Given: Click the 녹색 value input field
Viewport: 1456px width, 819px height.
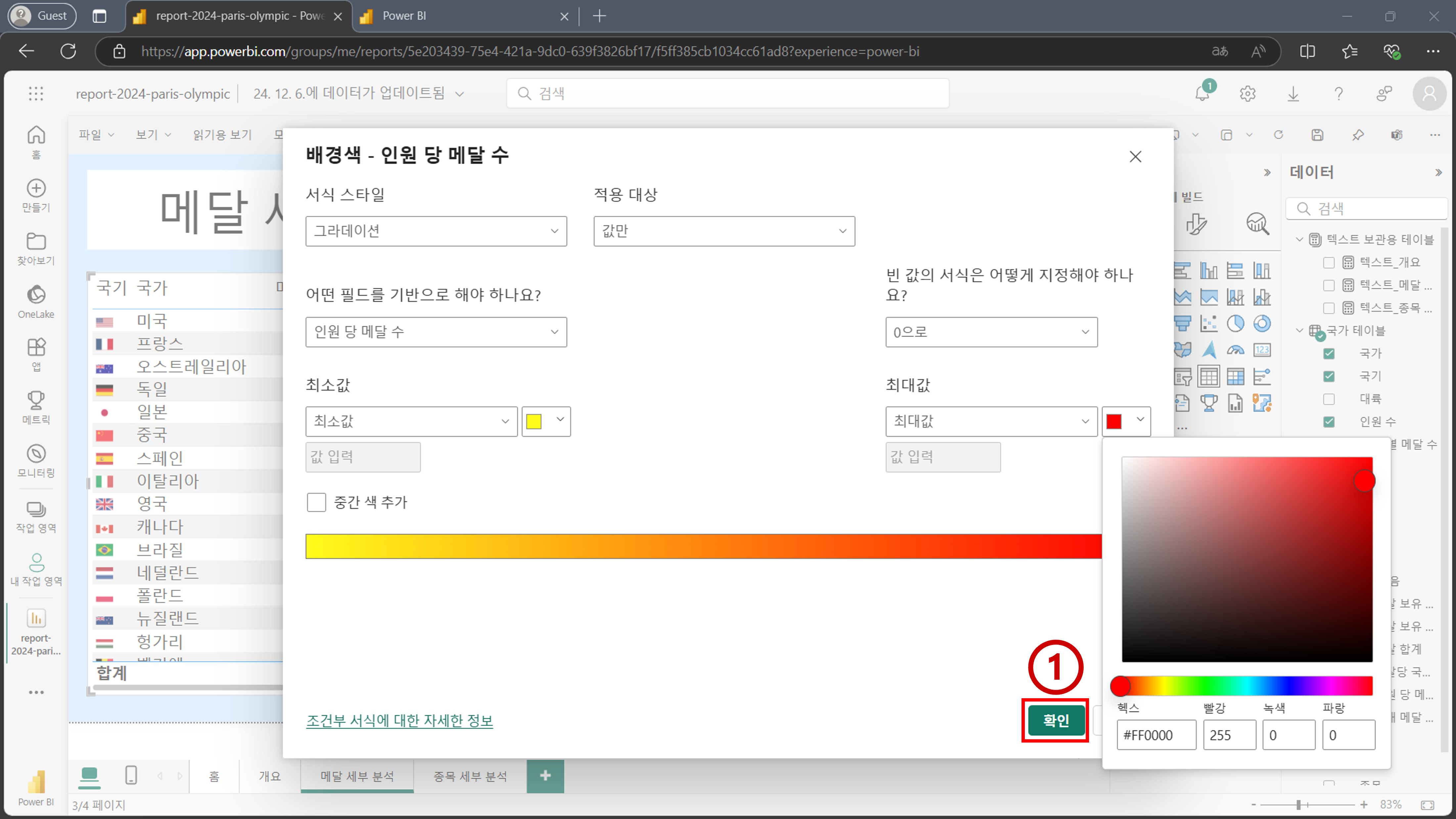Looking at the screenshot, I should point(1289,735).
